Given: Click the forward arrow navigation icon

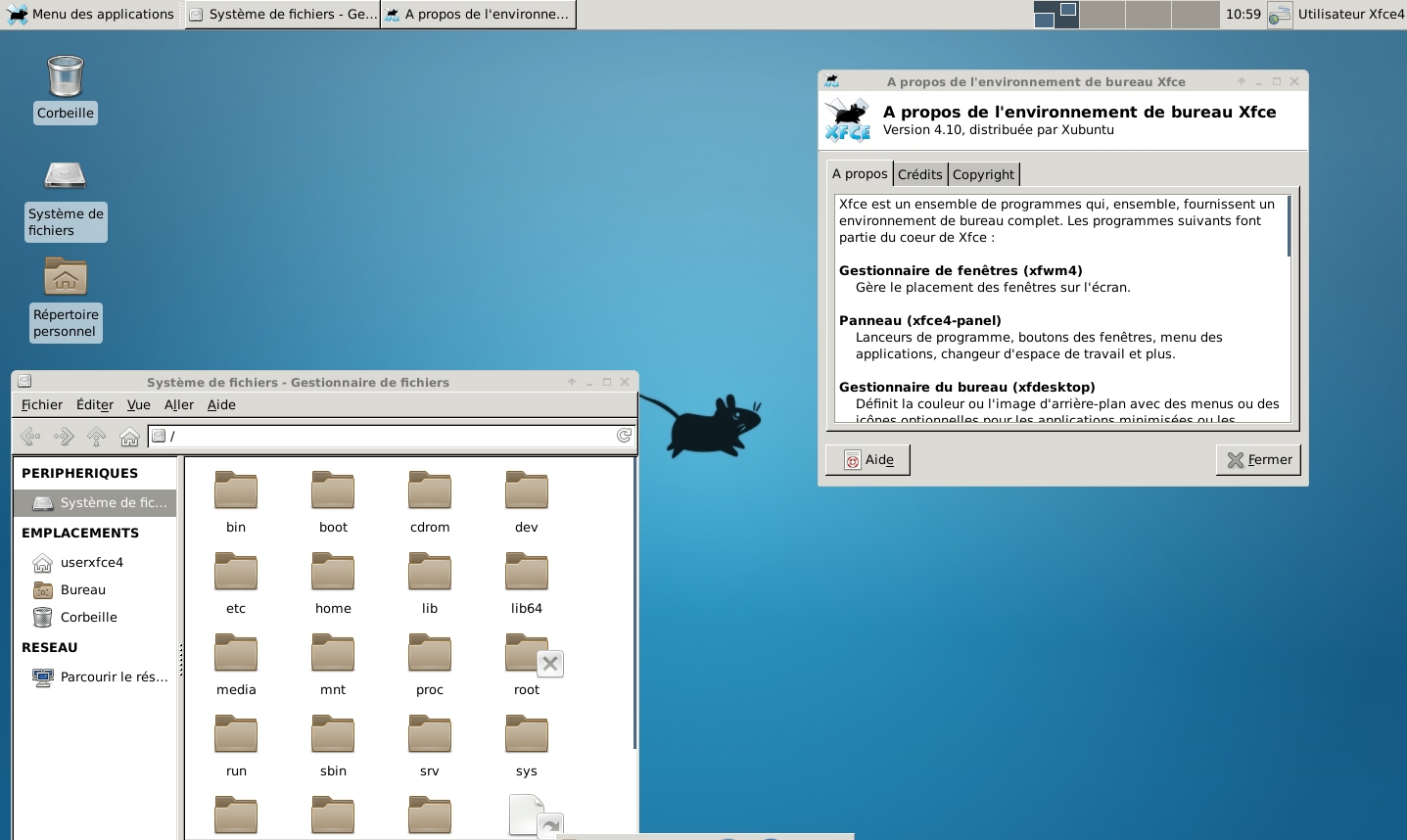Looking at the screenshot, I should coord(64,437).
